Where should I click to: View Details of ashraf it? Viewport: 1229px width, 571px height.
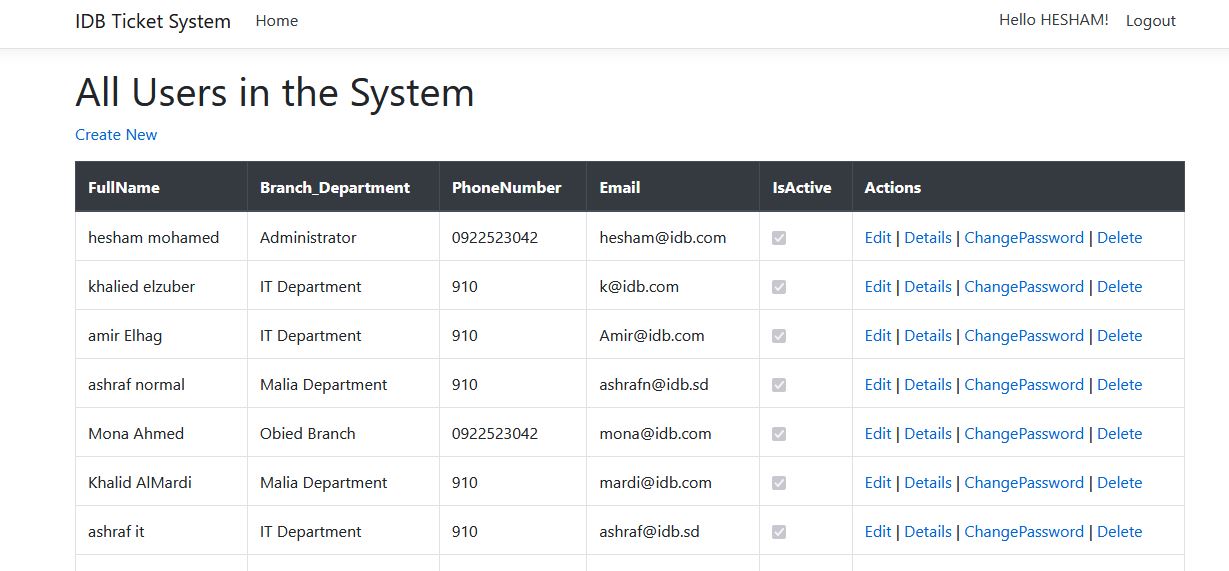click(928, 532)
